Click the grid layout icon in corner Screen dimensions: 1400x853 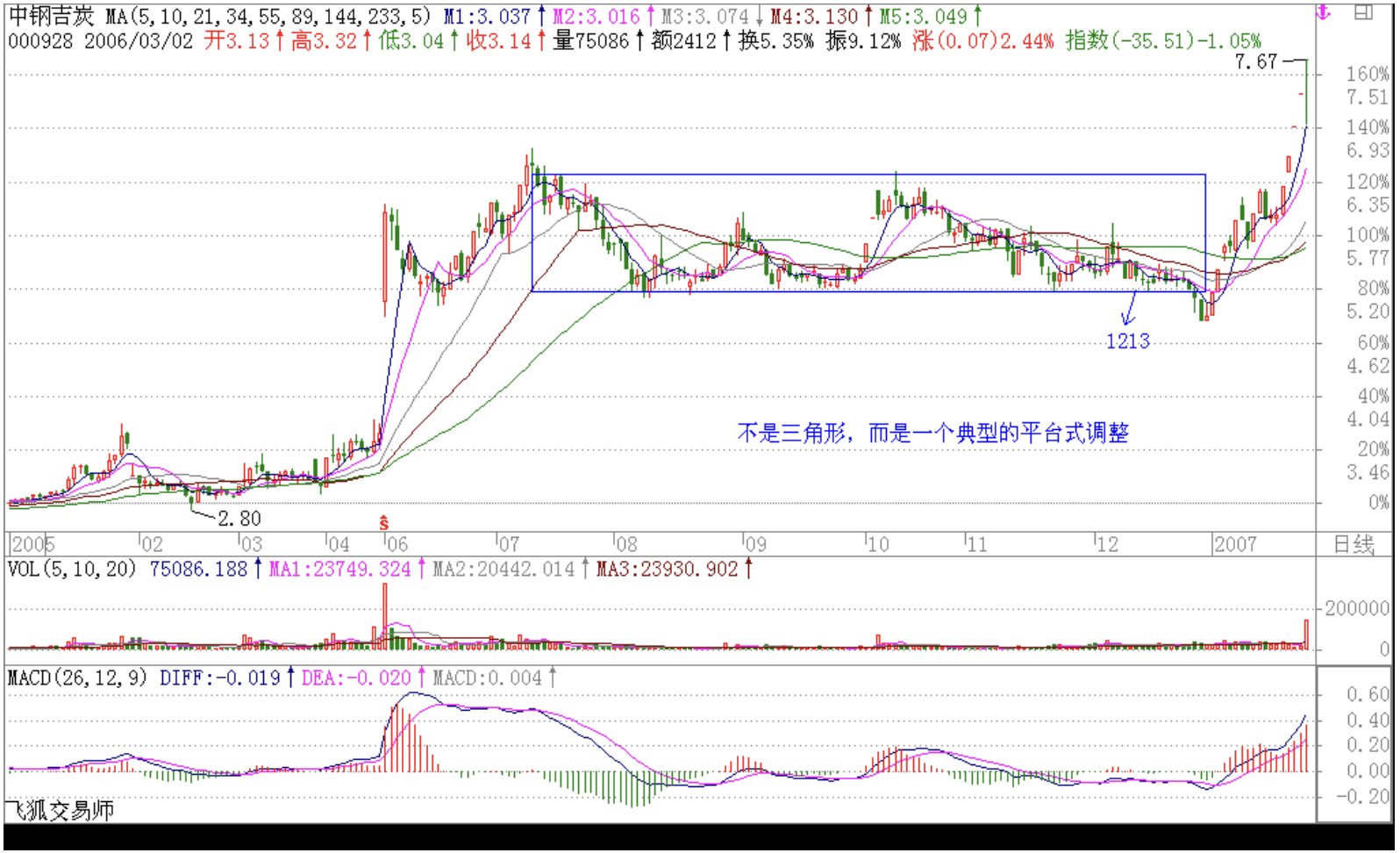tap(1363, 12)
